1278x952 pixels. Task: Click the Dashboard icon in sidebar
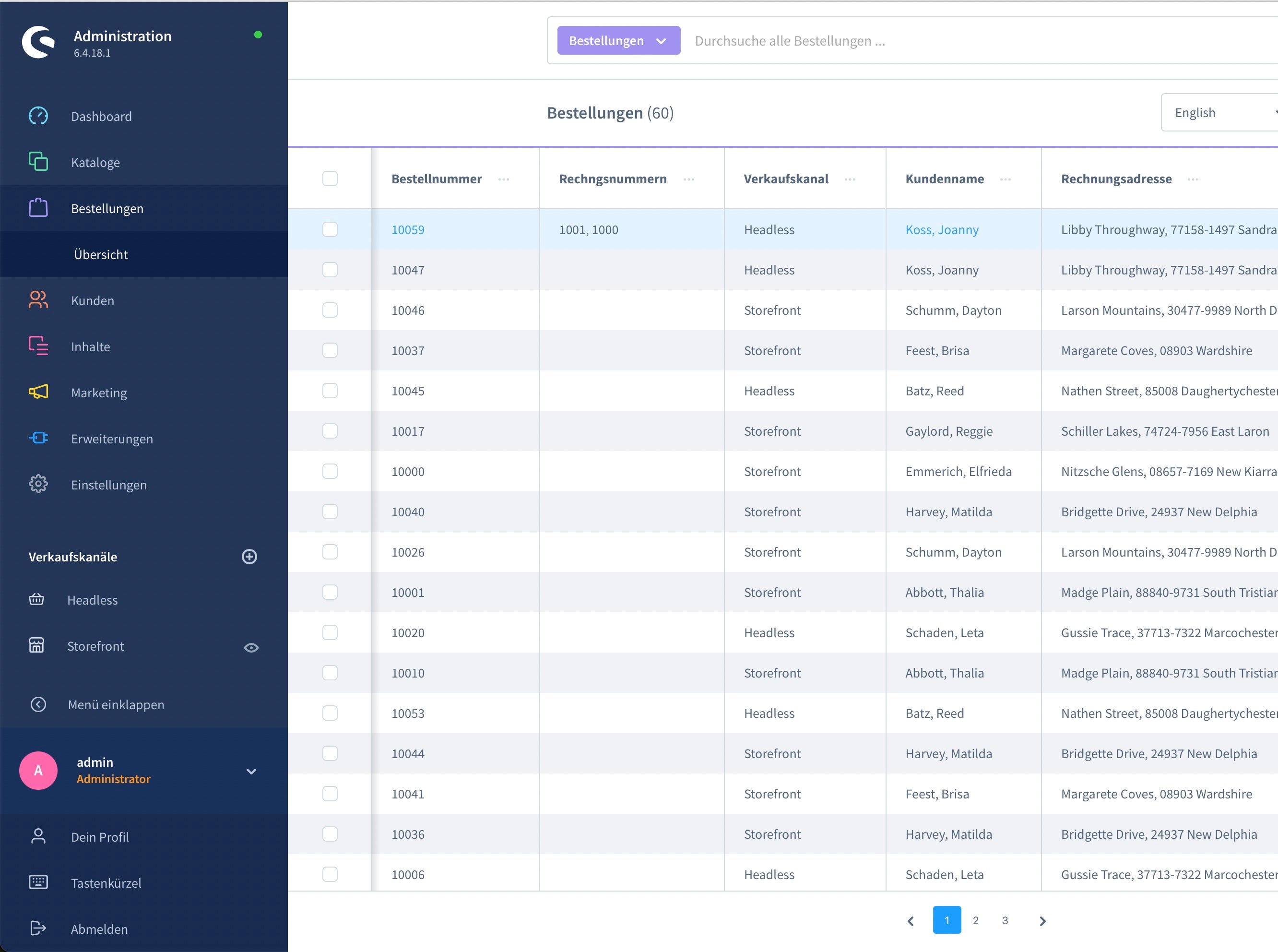pyautogui.click(x=38, y=115)
